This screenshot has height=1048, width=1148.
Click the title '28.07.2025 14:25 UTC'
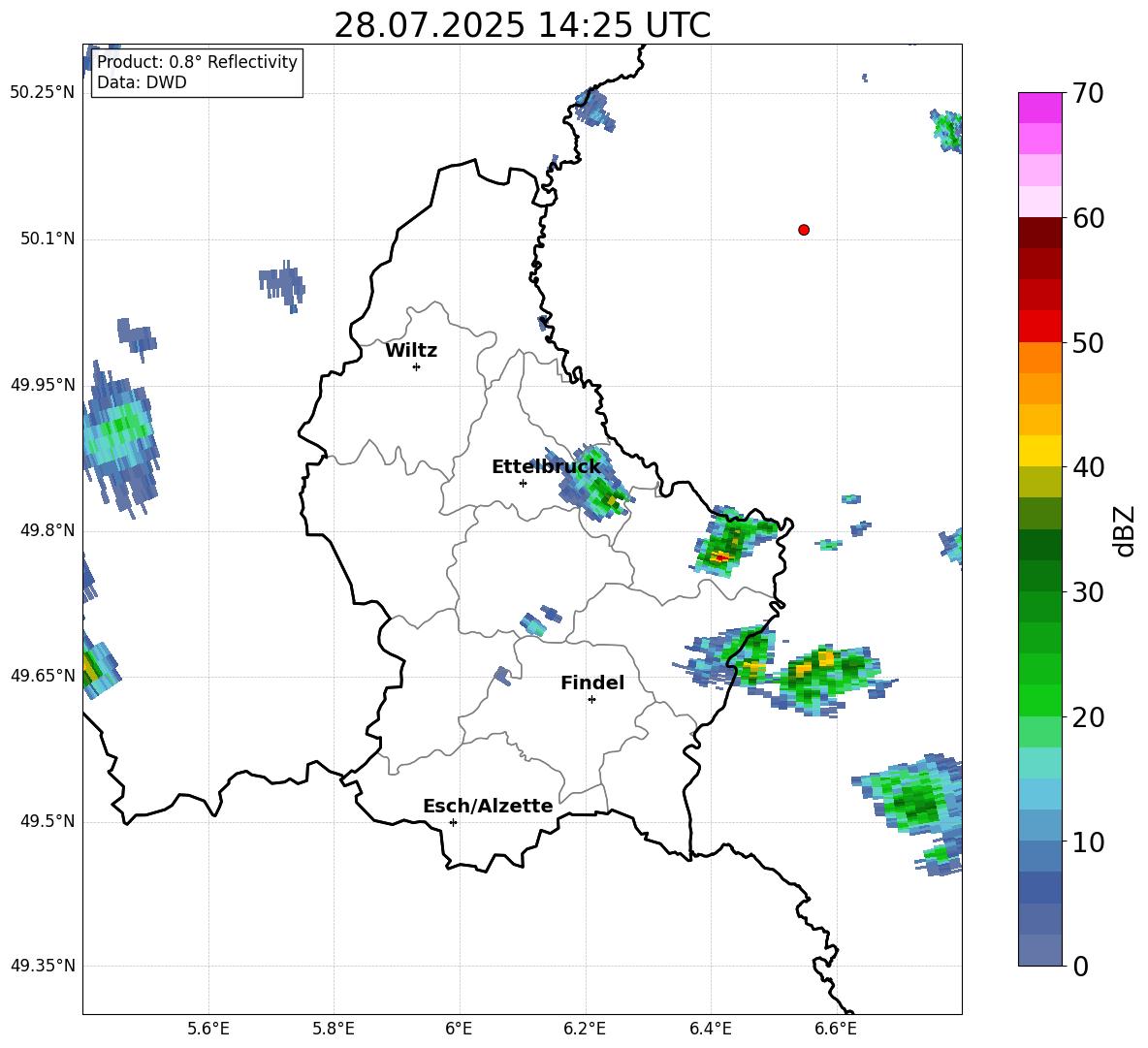point(522,25)
